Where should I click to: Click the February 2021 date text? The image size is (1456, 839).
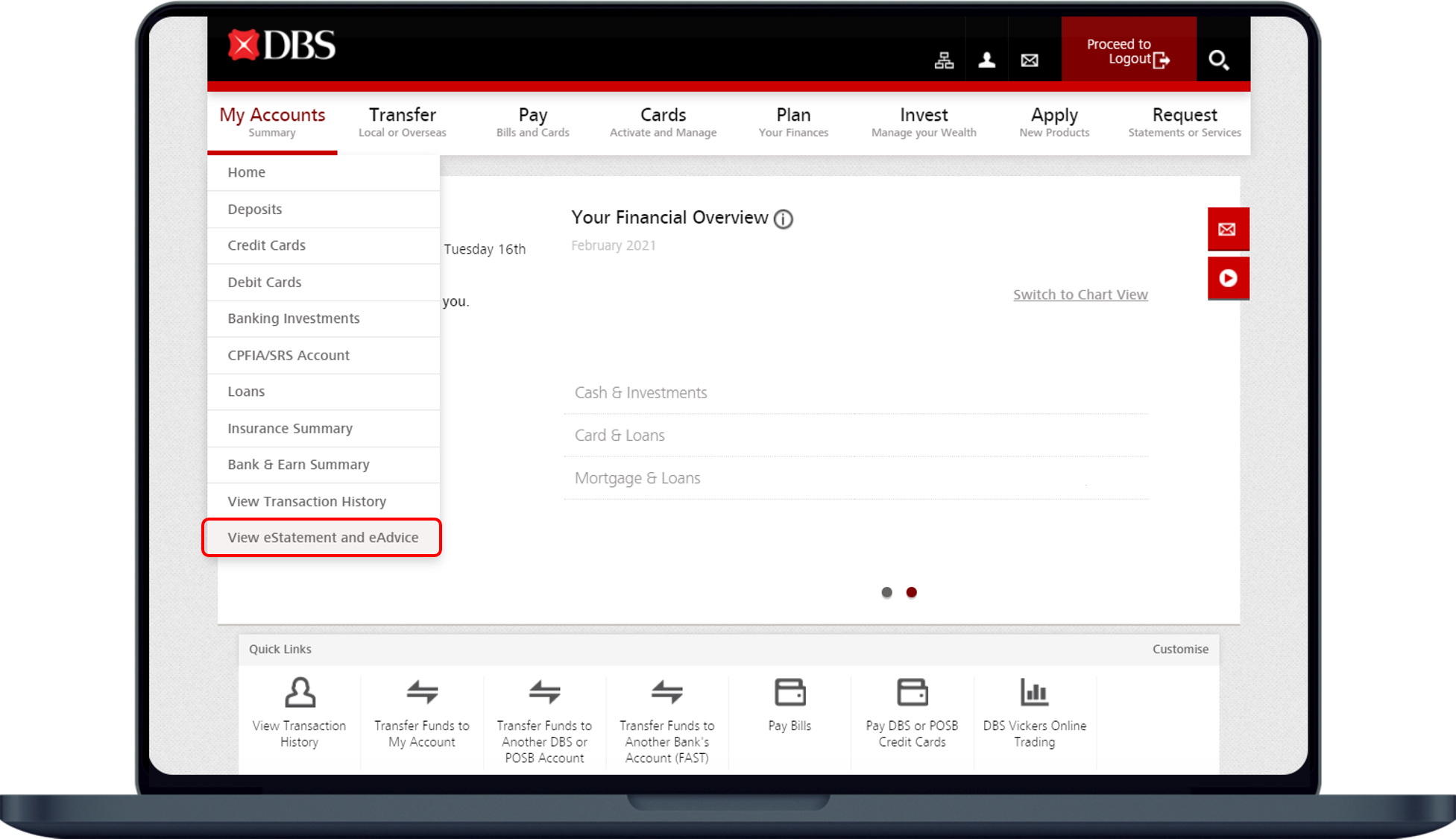point(614,246)
